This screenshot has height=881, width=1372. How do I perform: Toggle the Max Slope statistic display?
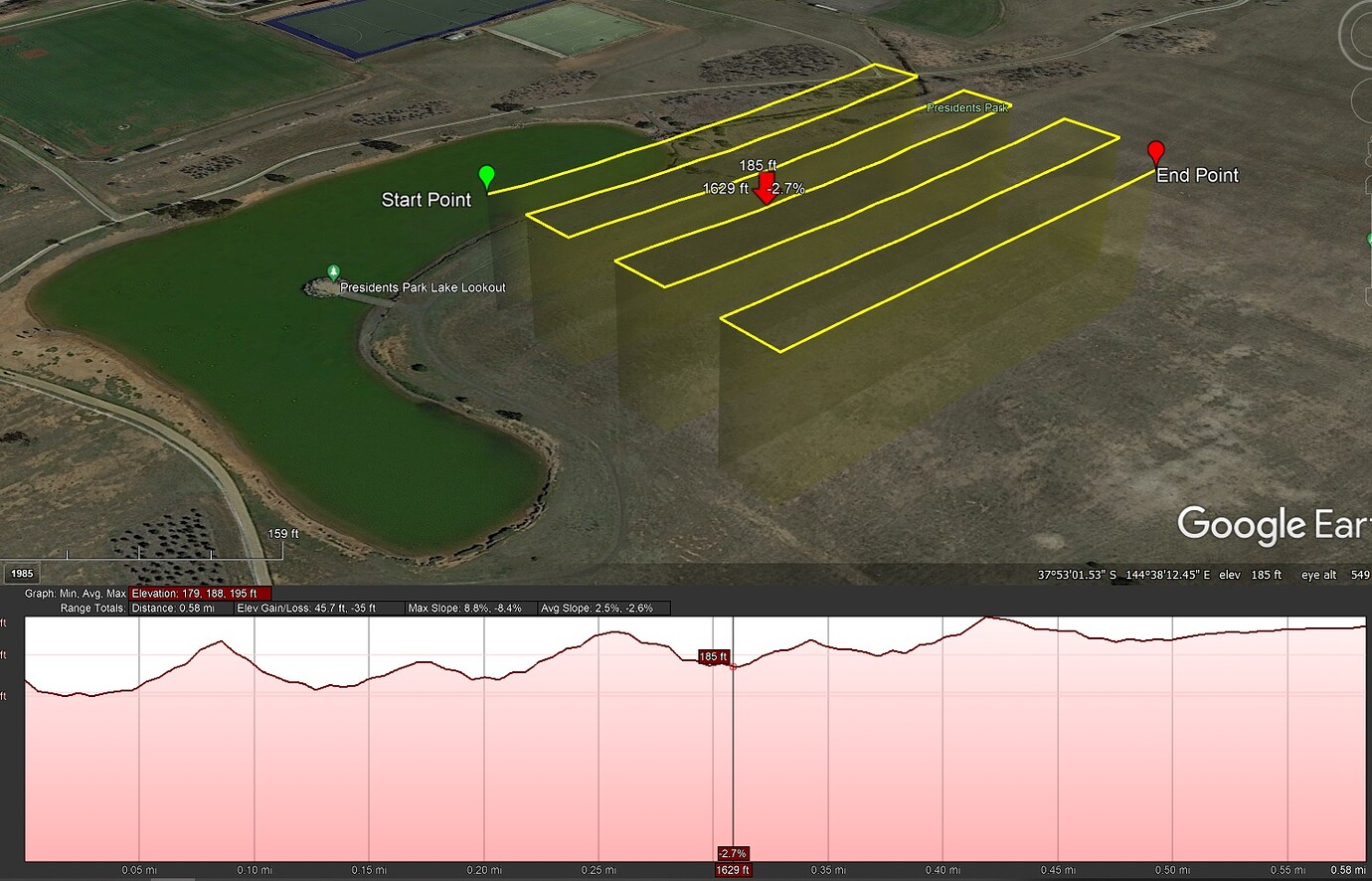pos(465,608)
